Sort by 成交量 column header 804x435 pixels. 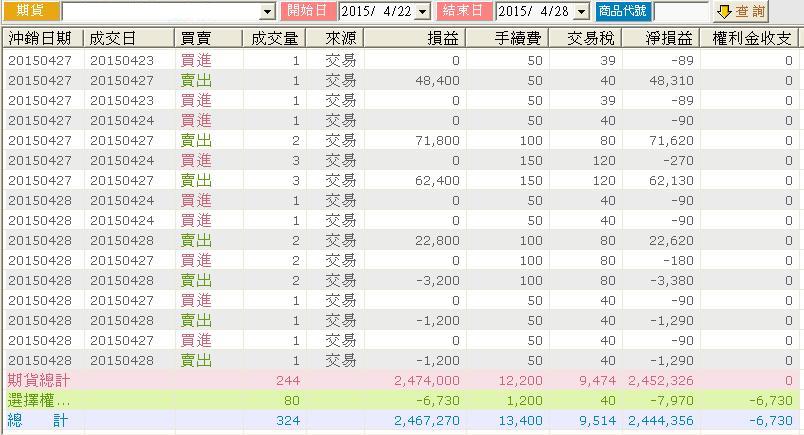point(274,38)
